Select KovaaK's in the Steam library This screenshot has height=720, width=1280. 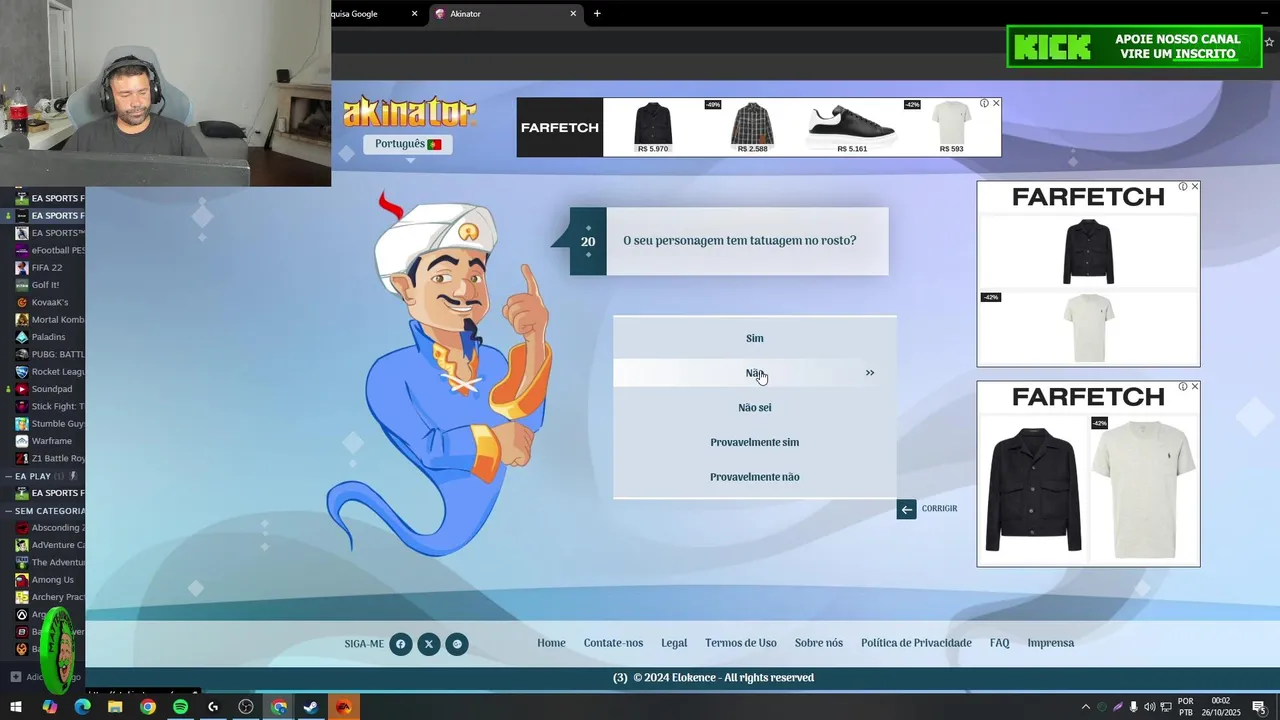[50, 302]
